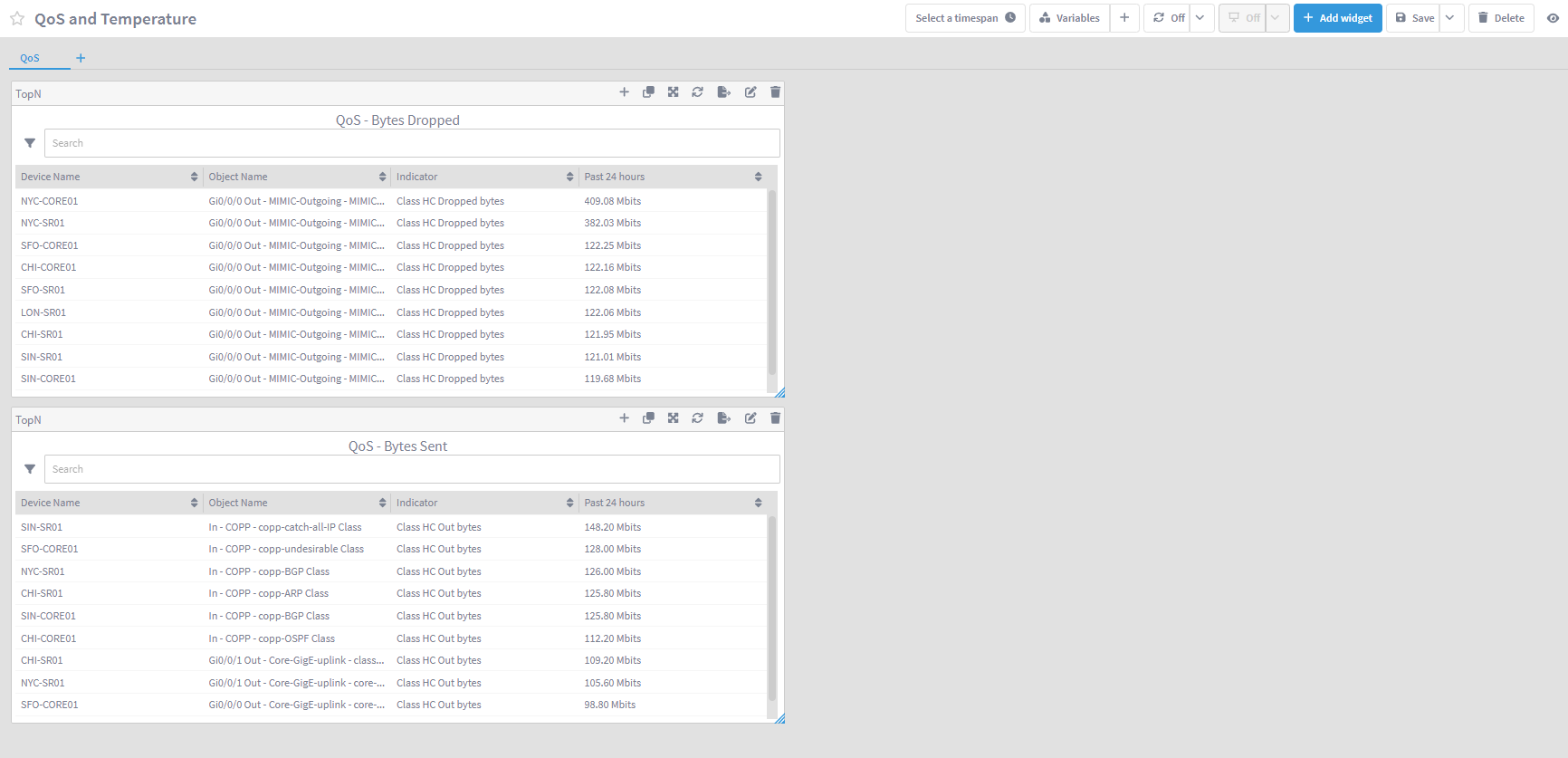Select SFO-SR01 row in Bytes Dropped table
Image resolution: width=1568 pixels, height=758 pixels.
(391, 290)
